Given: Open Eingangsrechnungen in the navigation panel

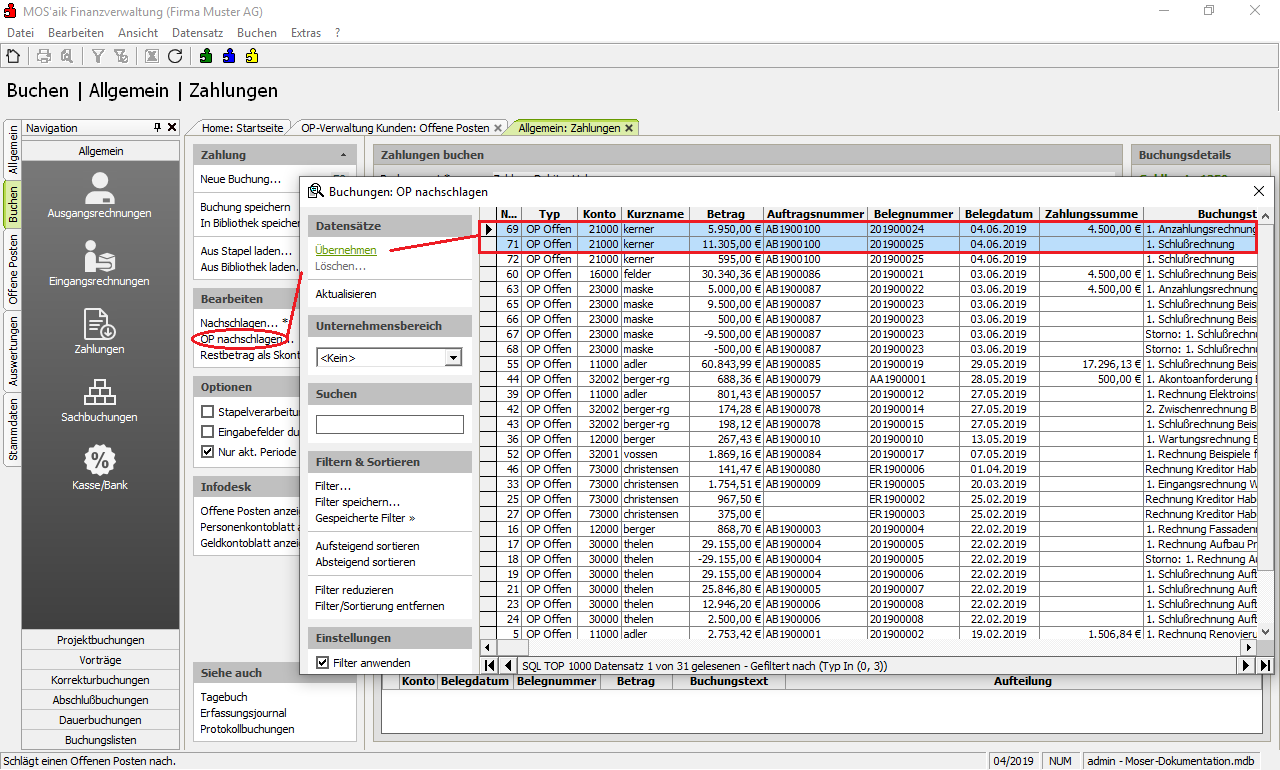Looking at the screenshot, I should (99, 263).
